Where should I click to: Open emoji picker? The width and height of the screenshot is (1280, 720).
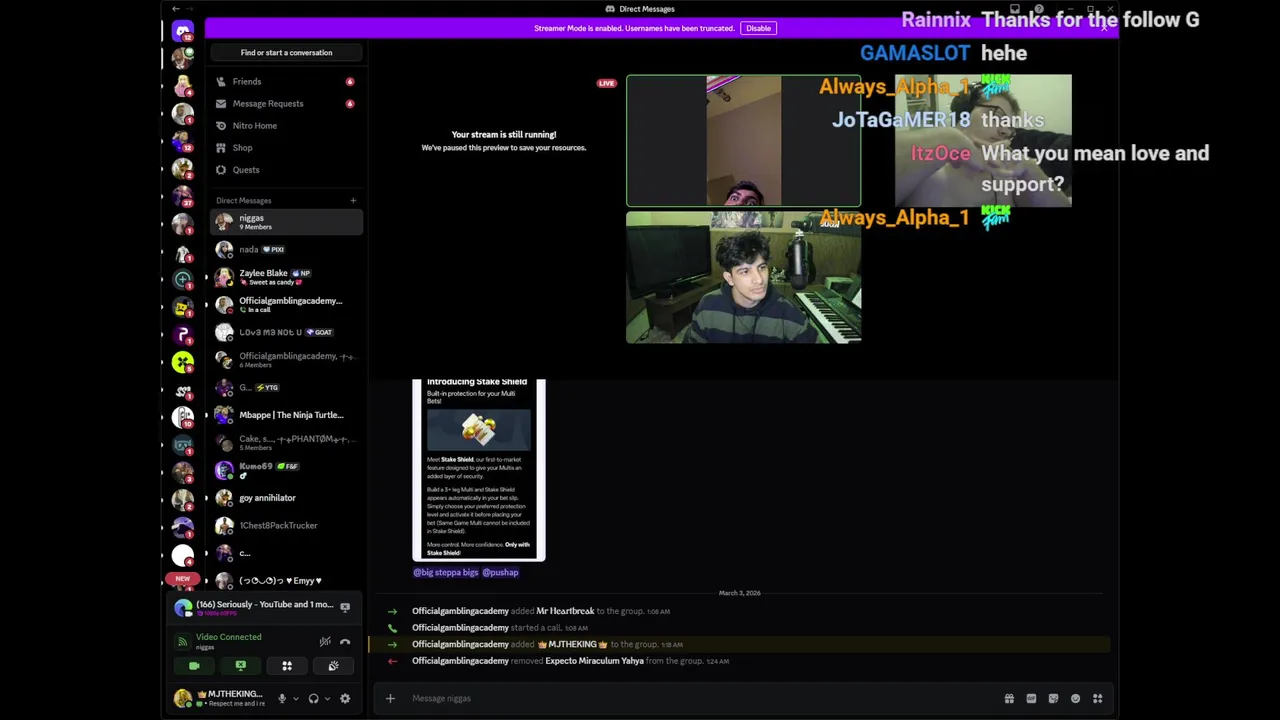tap(1075, 699)
